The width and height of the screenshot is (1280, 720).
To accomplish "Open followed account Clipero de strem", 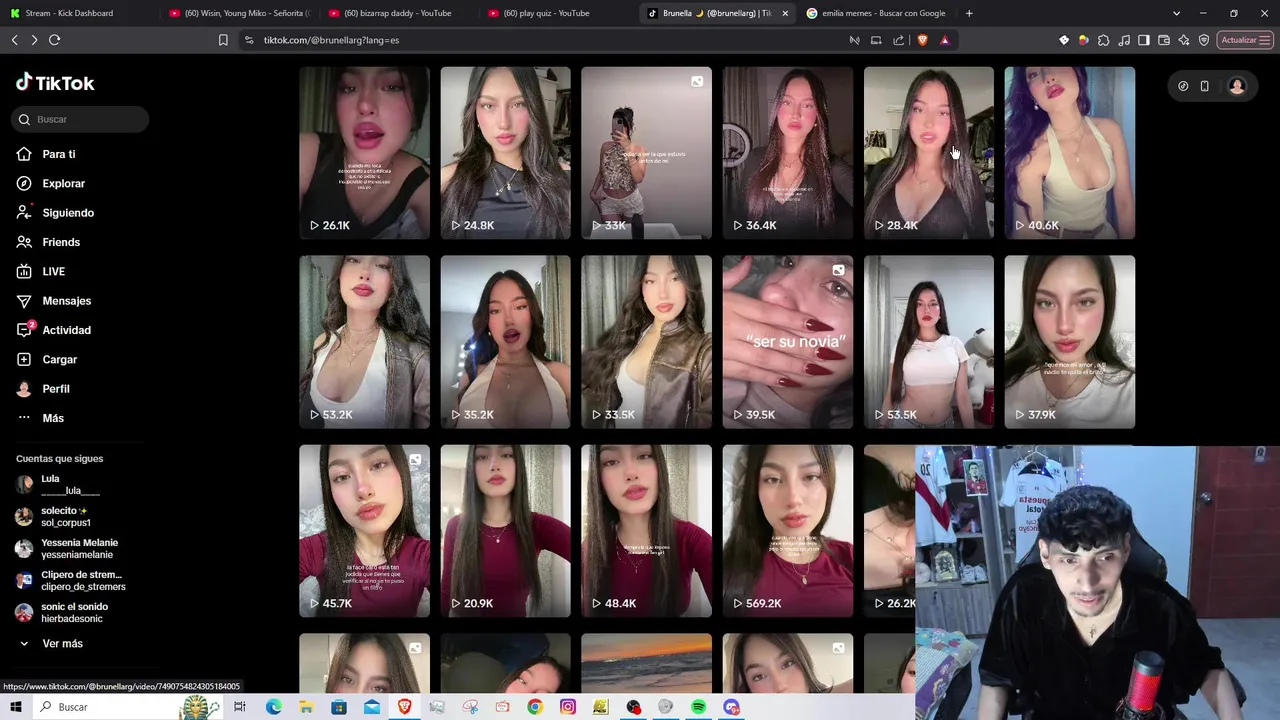I will click(x=70, y=581).
